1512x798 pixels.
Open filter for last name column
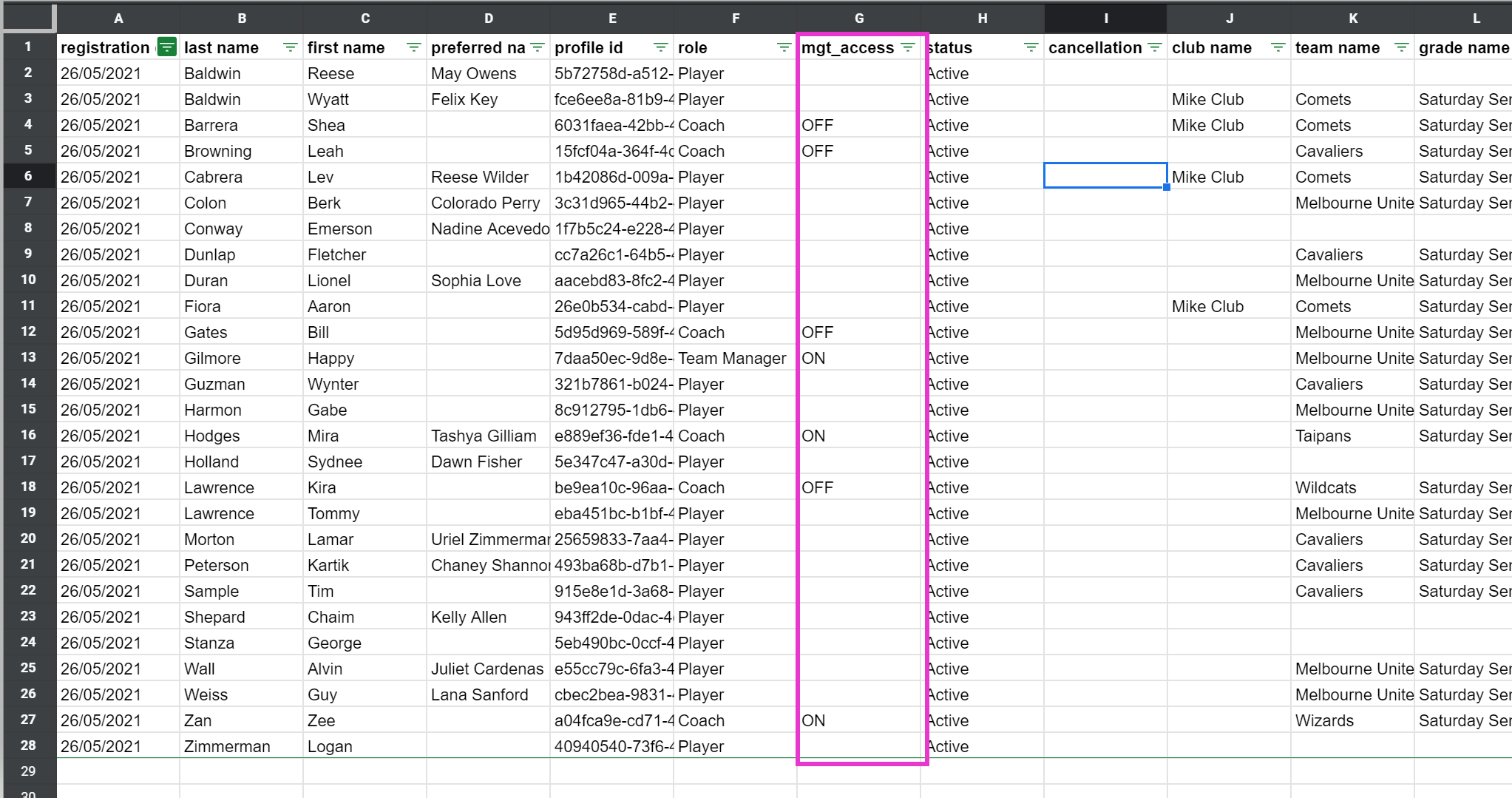[x=291, y=47]
